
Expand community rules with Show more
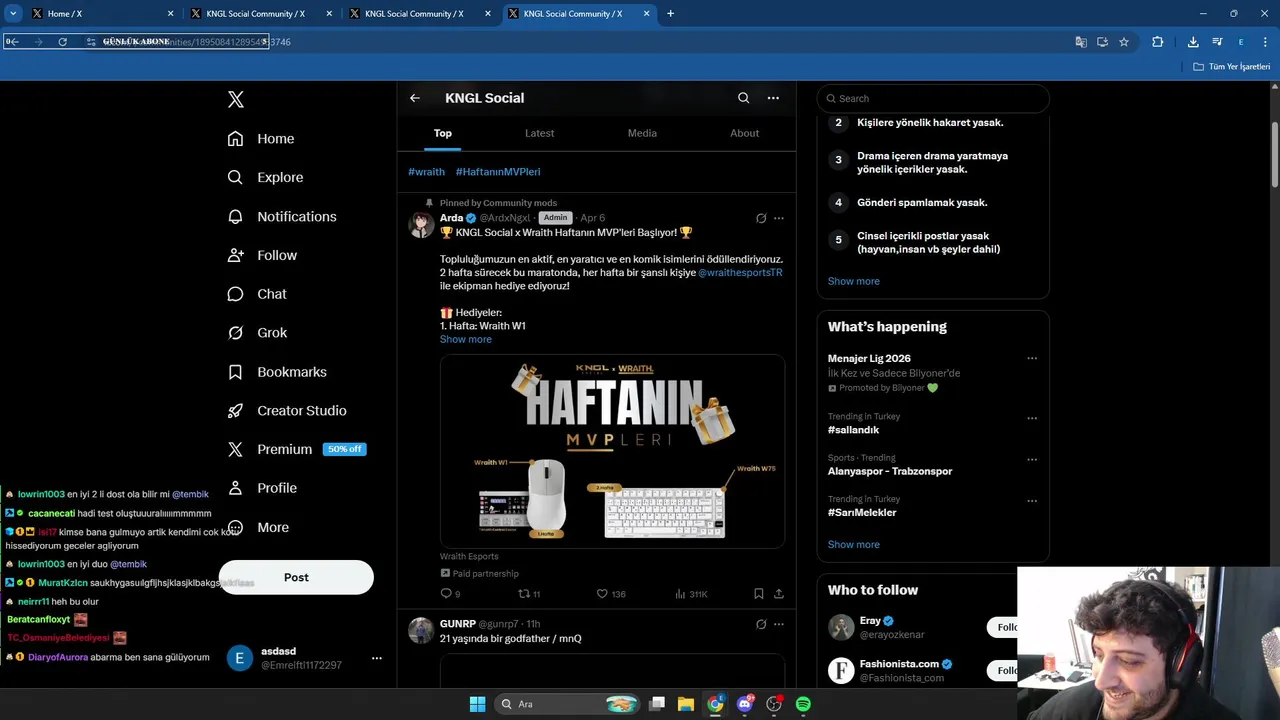[x=854, y=281]
